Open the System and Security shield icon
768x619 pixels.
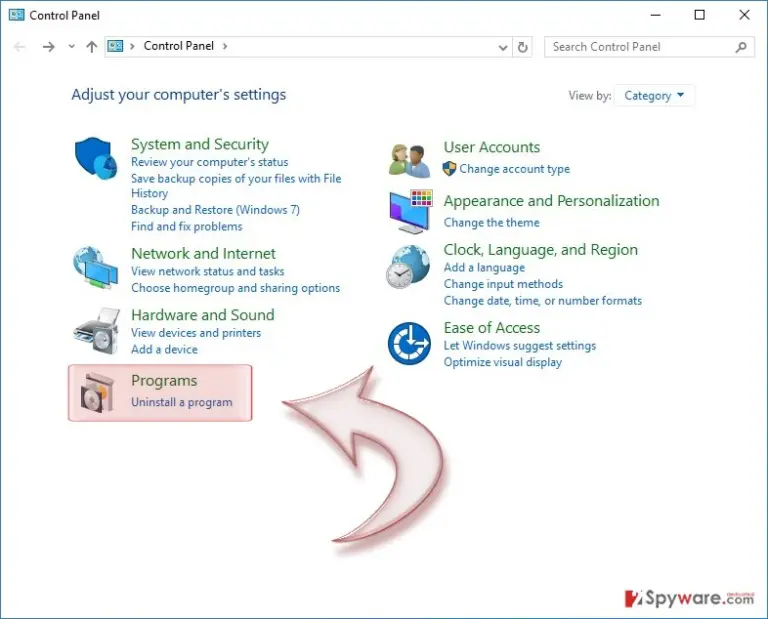point(96,158)
